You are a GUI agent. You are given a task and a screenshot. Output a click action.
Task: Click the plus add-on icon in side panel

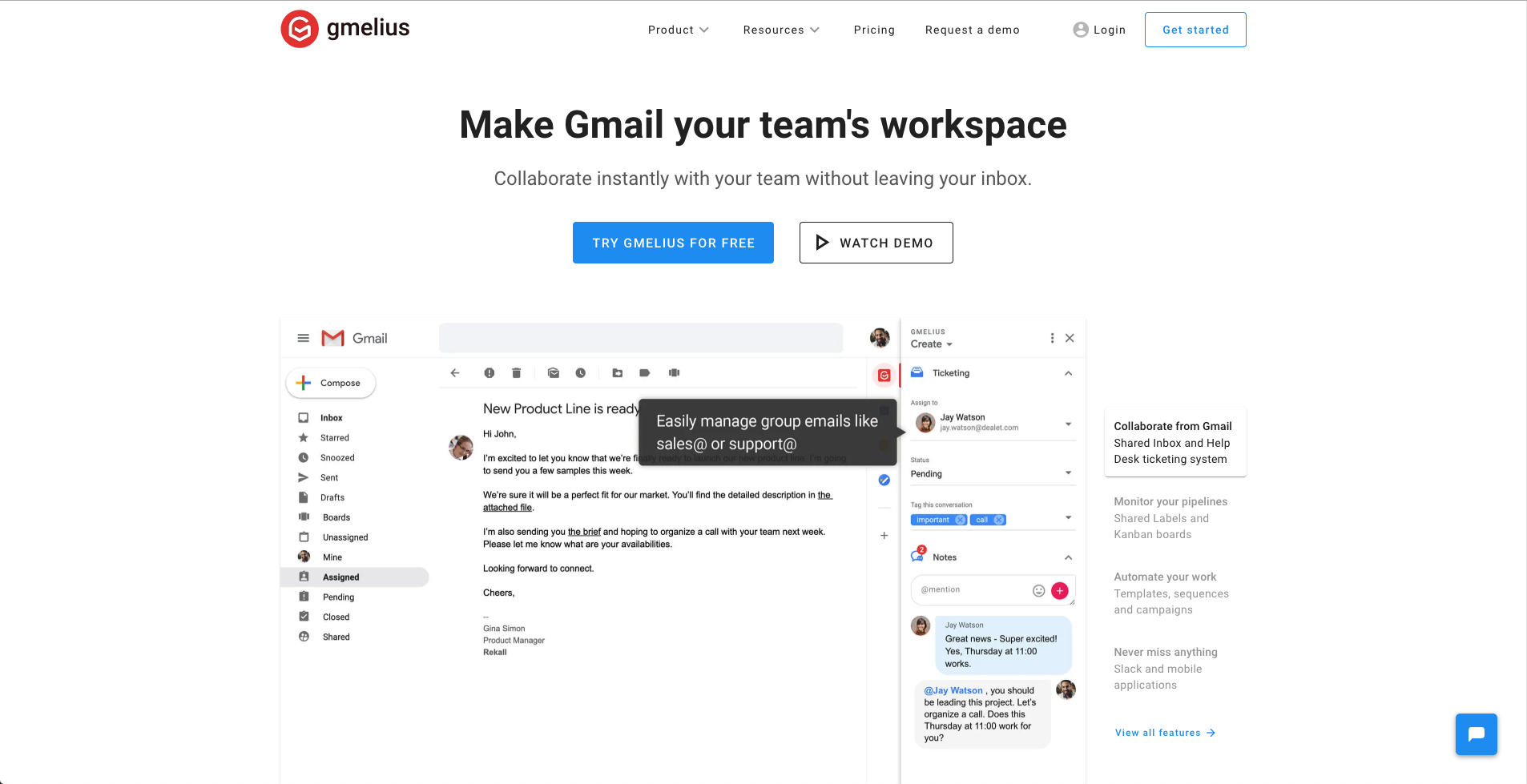[884, 536]
